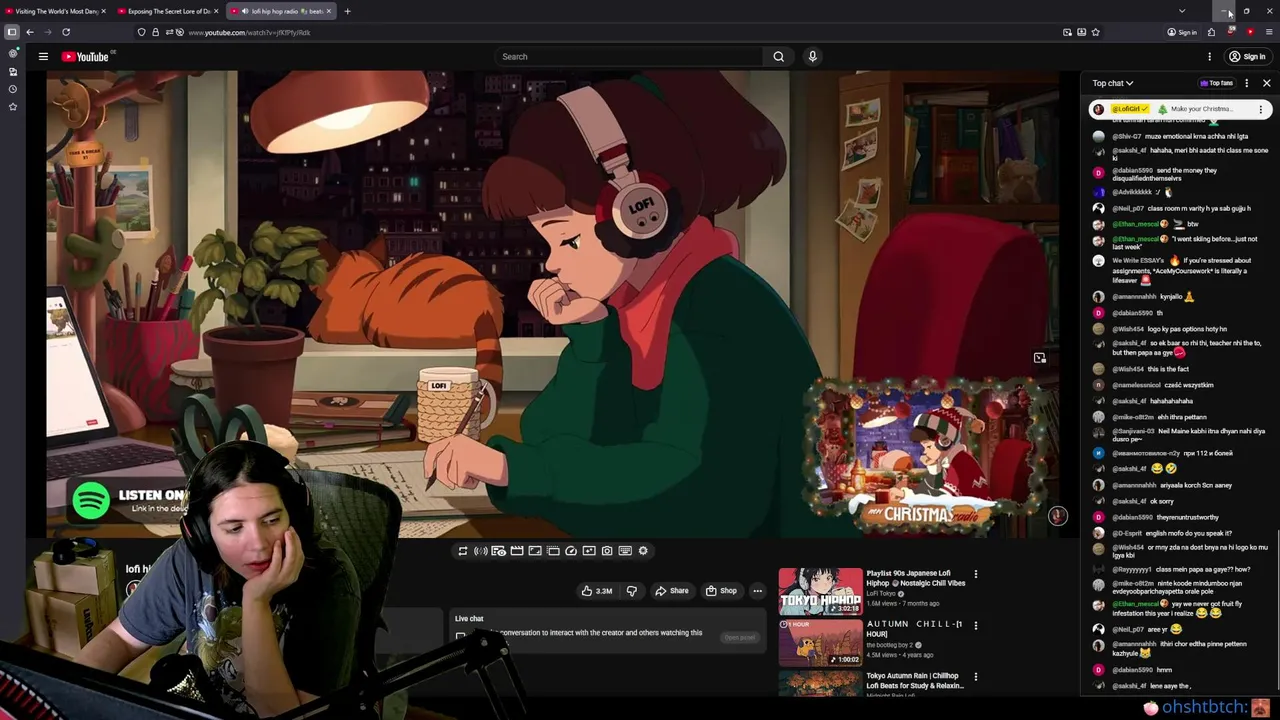Image resolution: width=1280 pixels, height=720 pixels.
Task: Toggle the dashed-border player size icon
Action: click(x=553, y=551)
